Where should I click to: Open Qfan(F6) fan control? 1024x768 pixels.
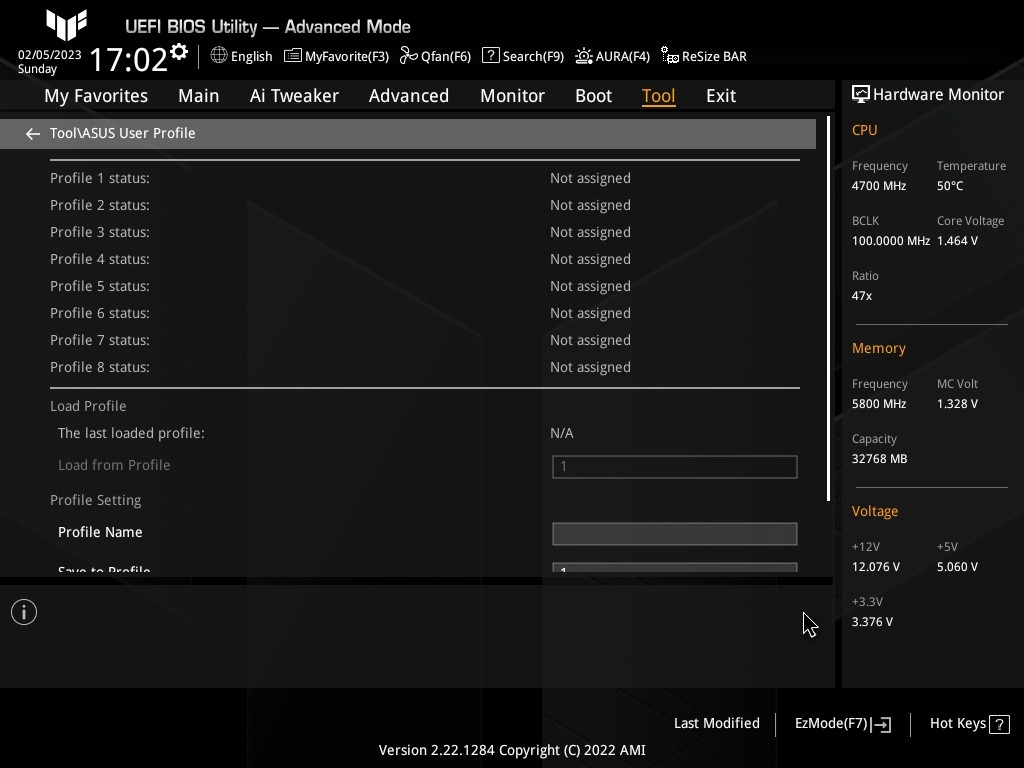pos(435,57)
